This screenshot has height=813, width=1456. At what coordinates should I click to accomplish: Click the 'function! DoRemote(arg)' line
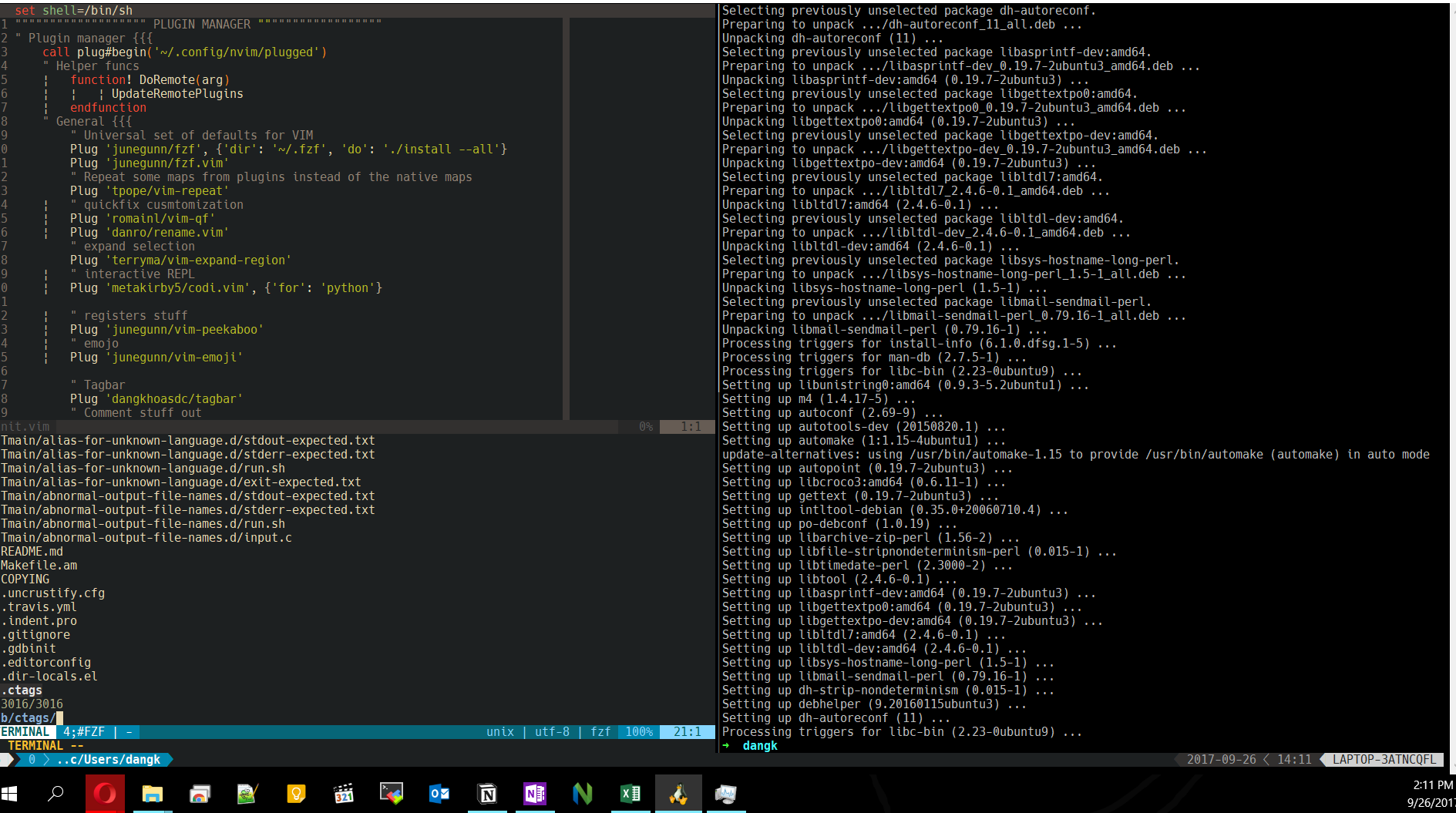150,80
